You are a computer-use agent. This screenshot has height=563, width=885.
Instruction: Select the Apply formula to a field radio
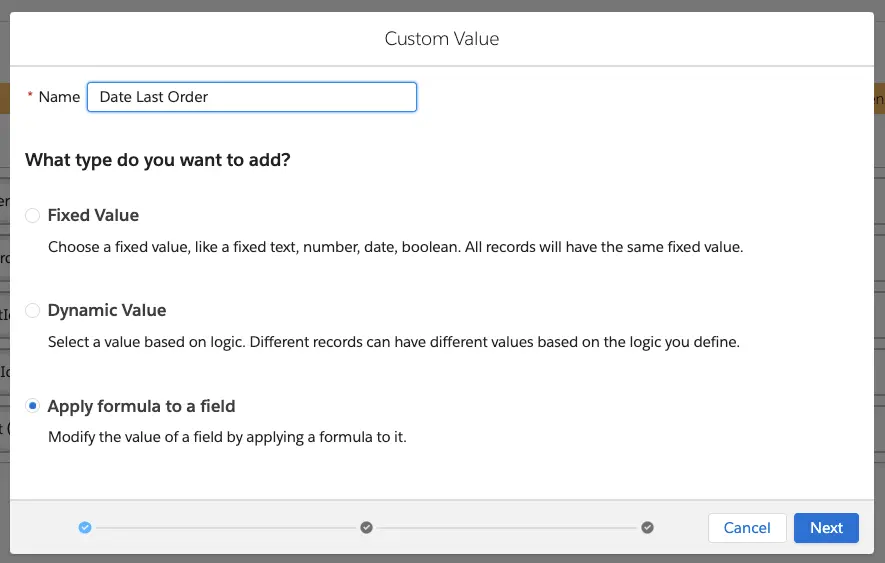(x=33, y=406)
